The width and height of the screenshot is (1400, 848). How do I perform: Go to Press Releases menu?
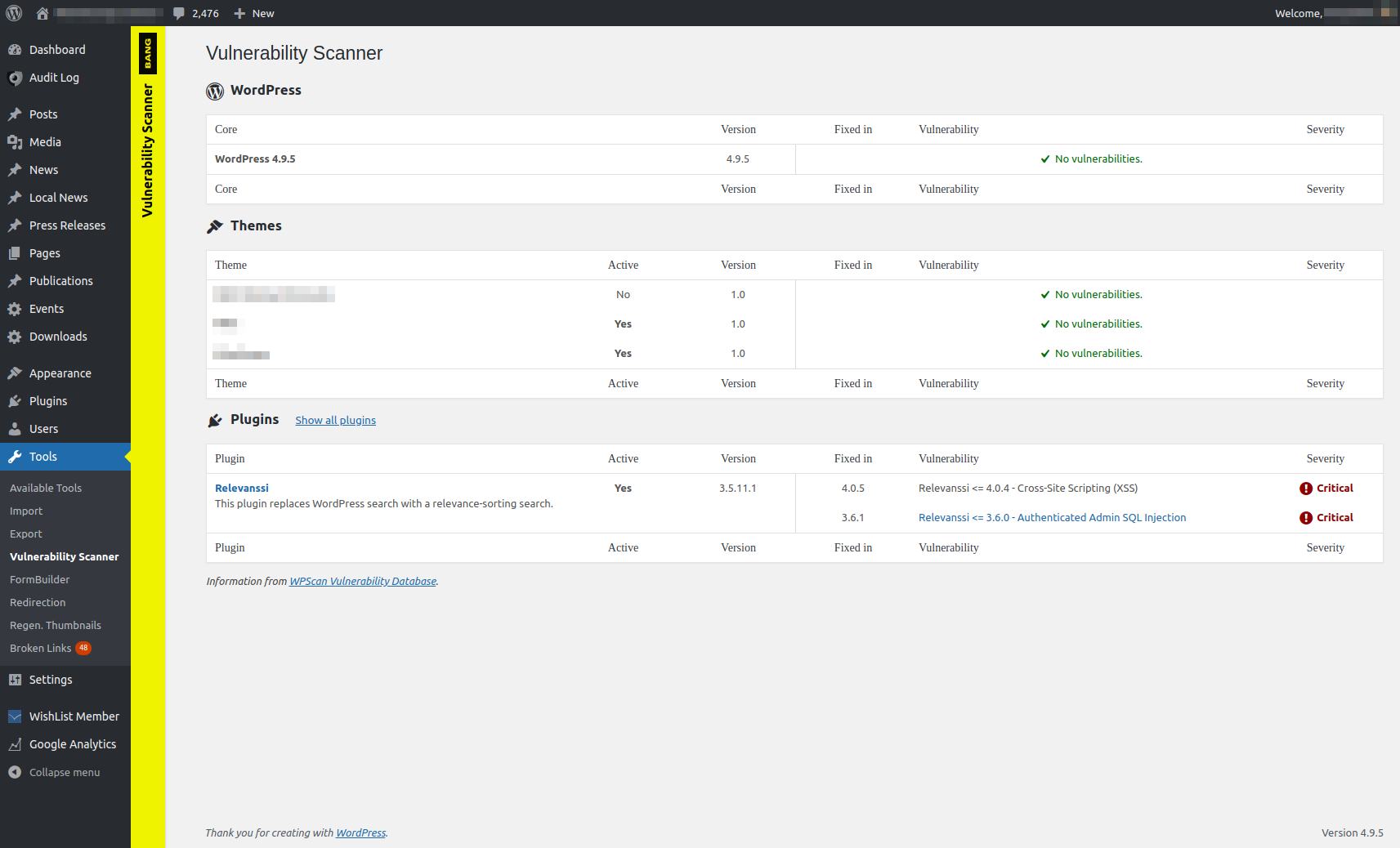click(x=65, y=225)
